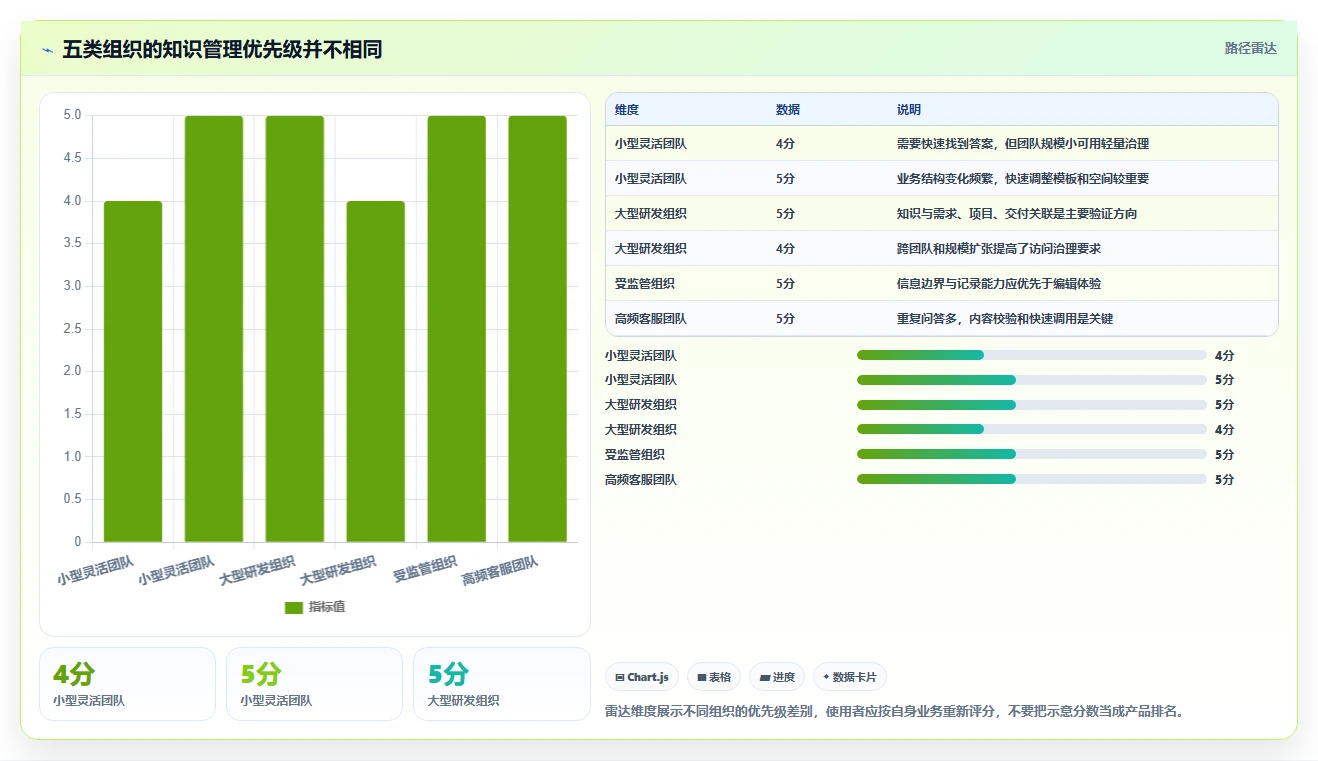Click the 维度 table column header
1318x761 pixels.
[x=627, y=110]
